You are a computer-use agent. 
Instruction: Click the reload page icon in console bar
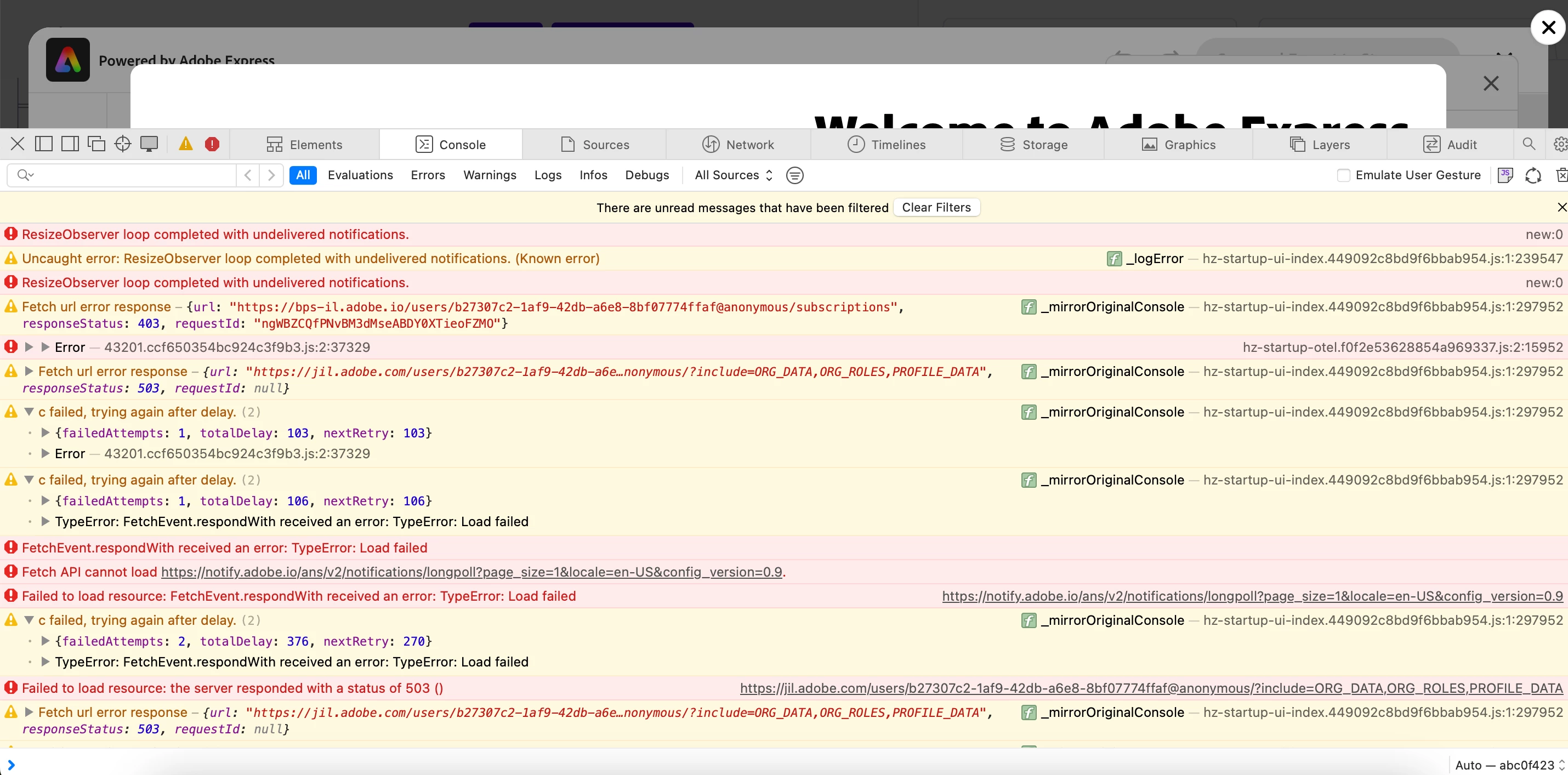1533,175
